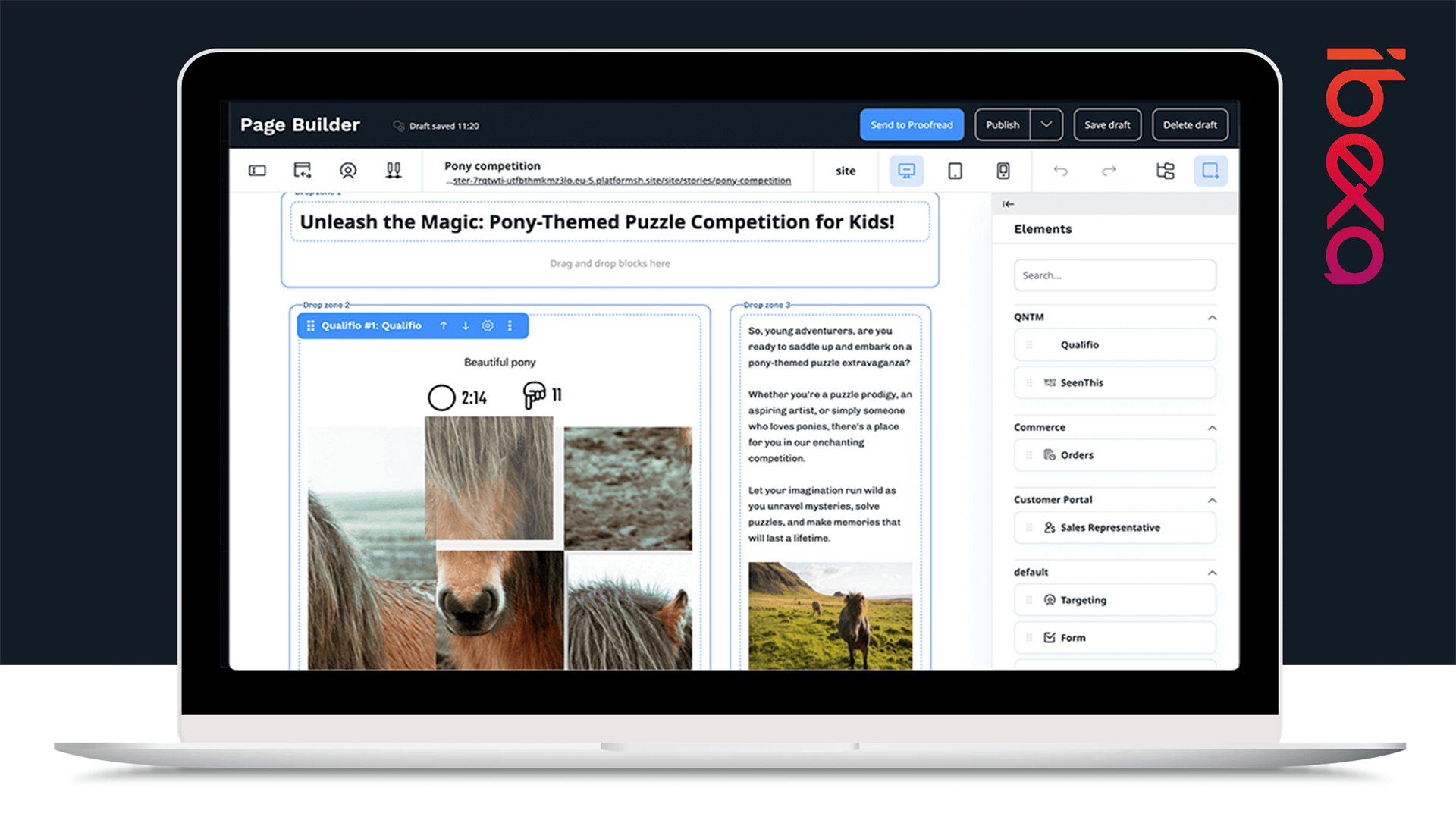Click the Elements search field
This screenshot has width=1456, height=820.
tap(1115, 275)
